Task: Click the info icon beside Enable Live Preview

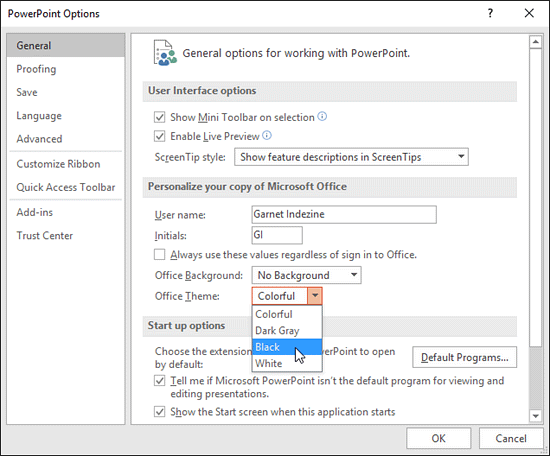Action: click(x=267, y=135)
